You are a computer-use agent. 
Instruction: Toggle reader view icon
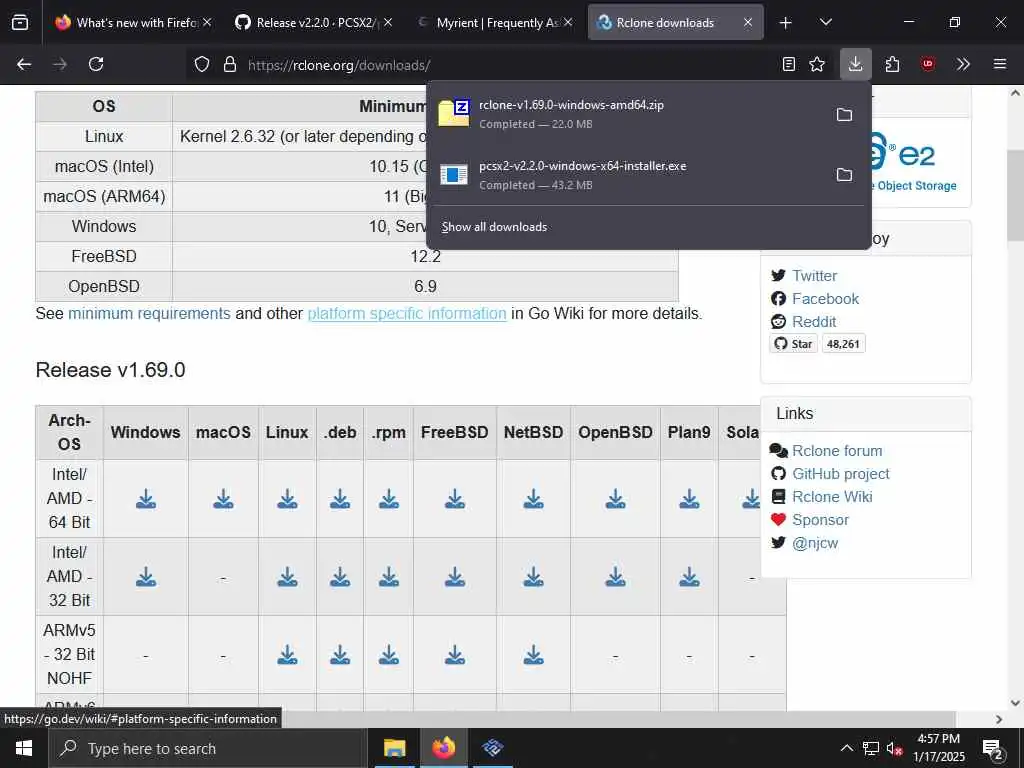(x=789, y=64)
